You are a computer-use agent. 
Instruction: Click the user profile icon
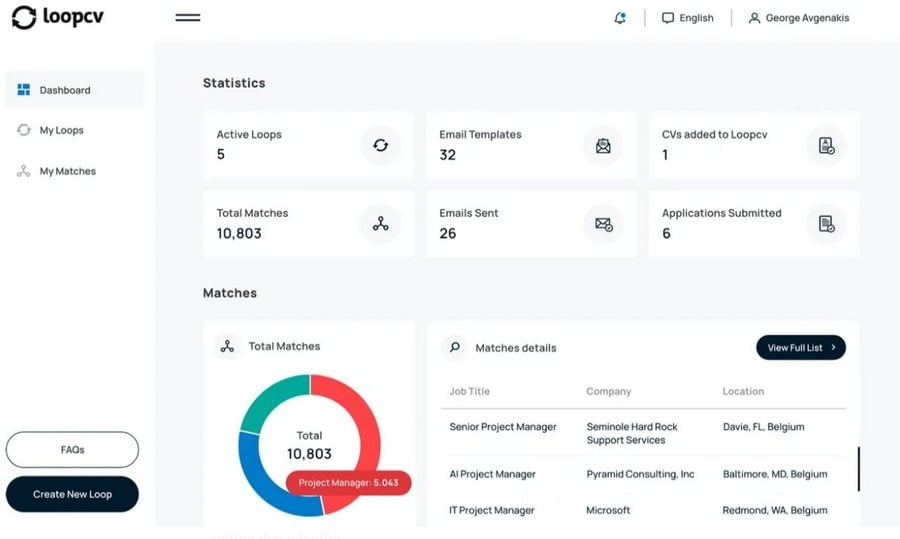tap(754, 18)
